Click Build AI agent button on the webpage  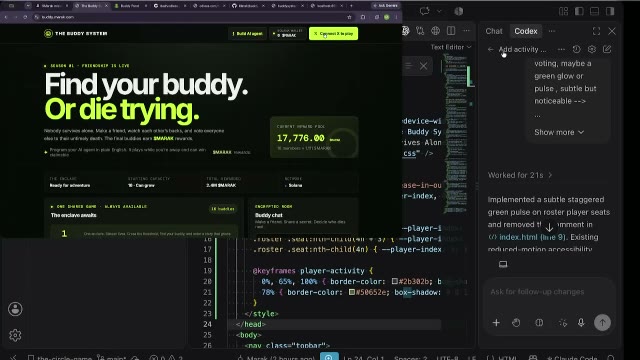(x=247, y=33)
